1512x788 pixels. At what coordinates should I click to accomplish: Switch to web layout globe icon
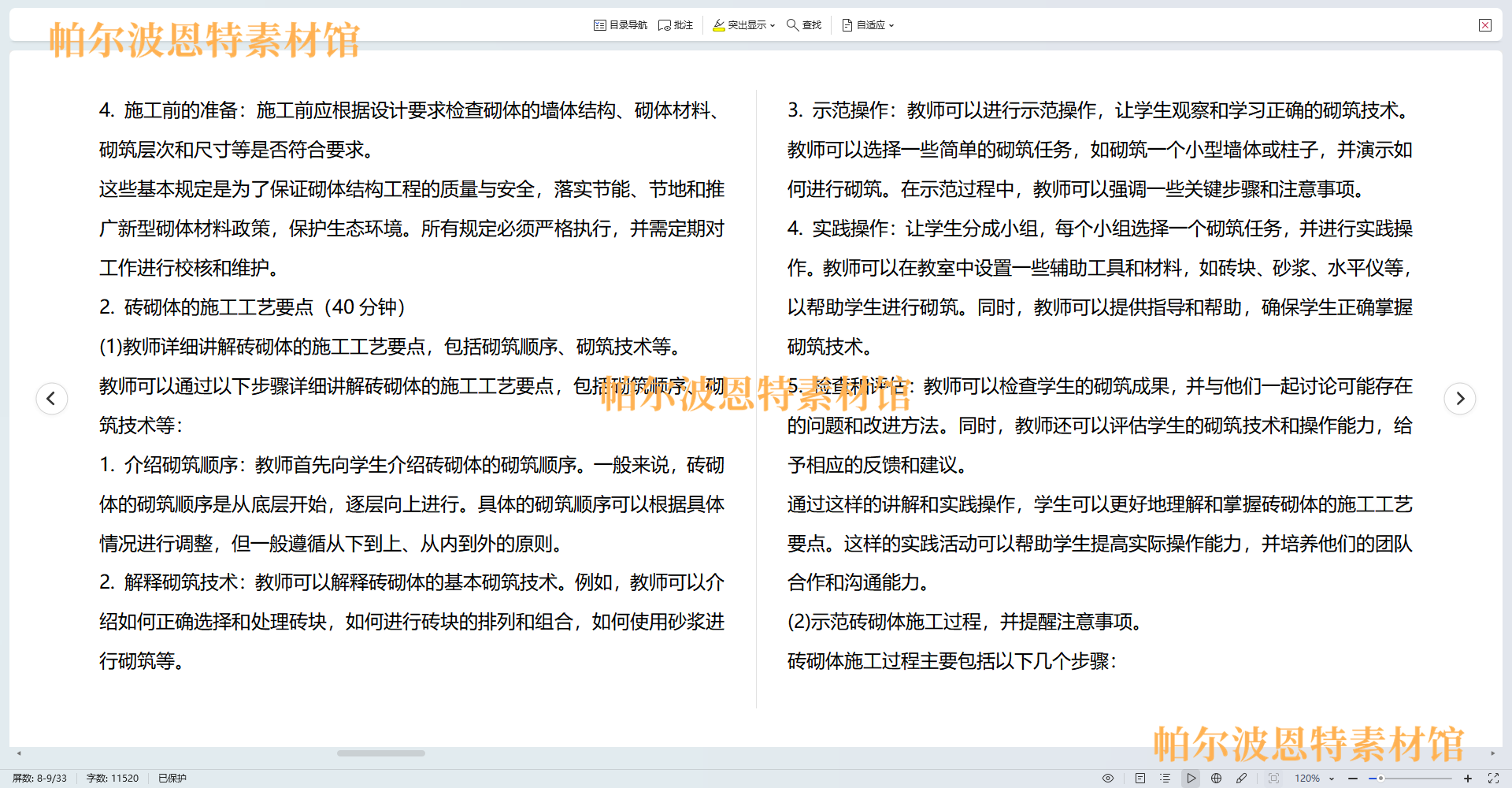point(1216,778)
